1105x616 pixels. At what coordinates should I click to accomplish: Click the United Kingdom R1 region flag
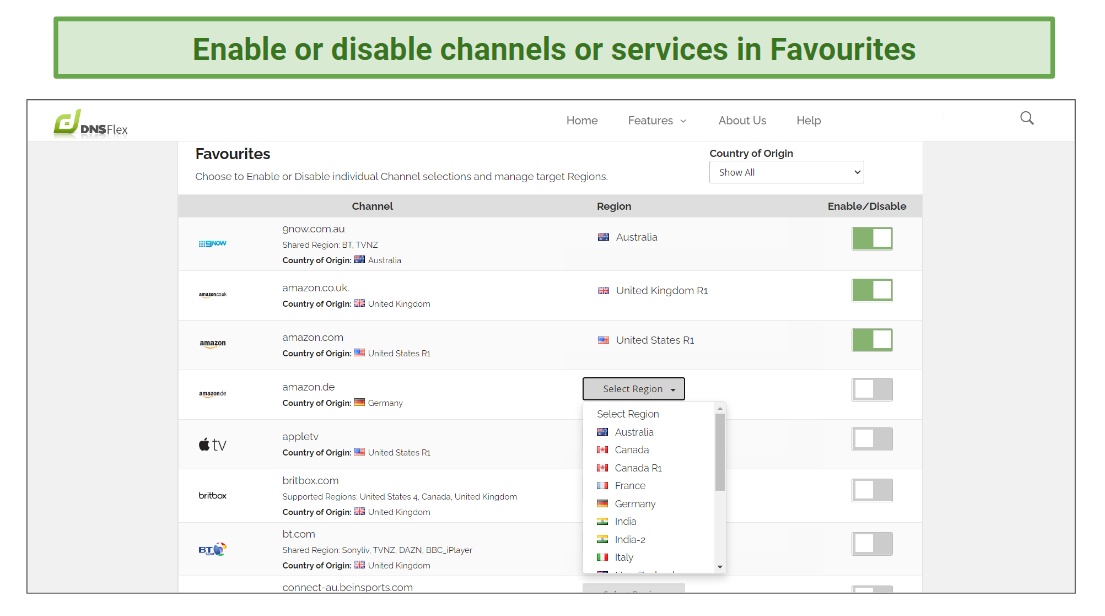pos(603,290)
